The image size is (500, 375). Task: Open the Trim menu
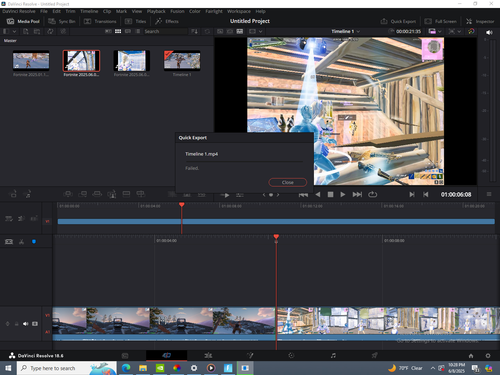(70, 11)
